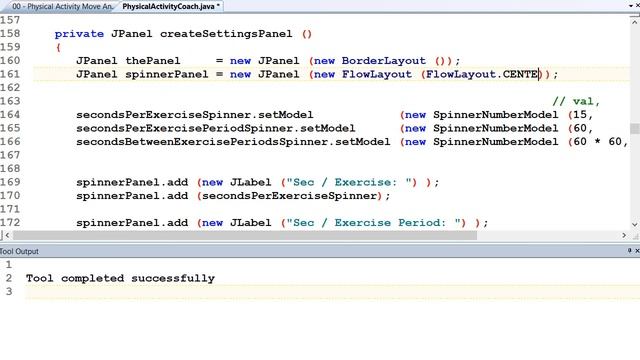Click secondsBetweenExercisePeriodsSpinner.setModel on line 166

tap(233, 142)
